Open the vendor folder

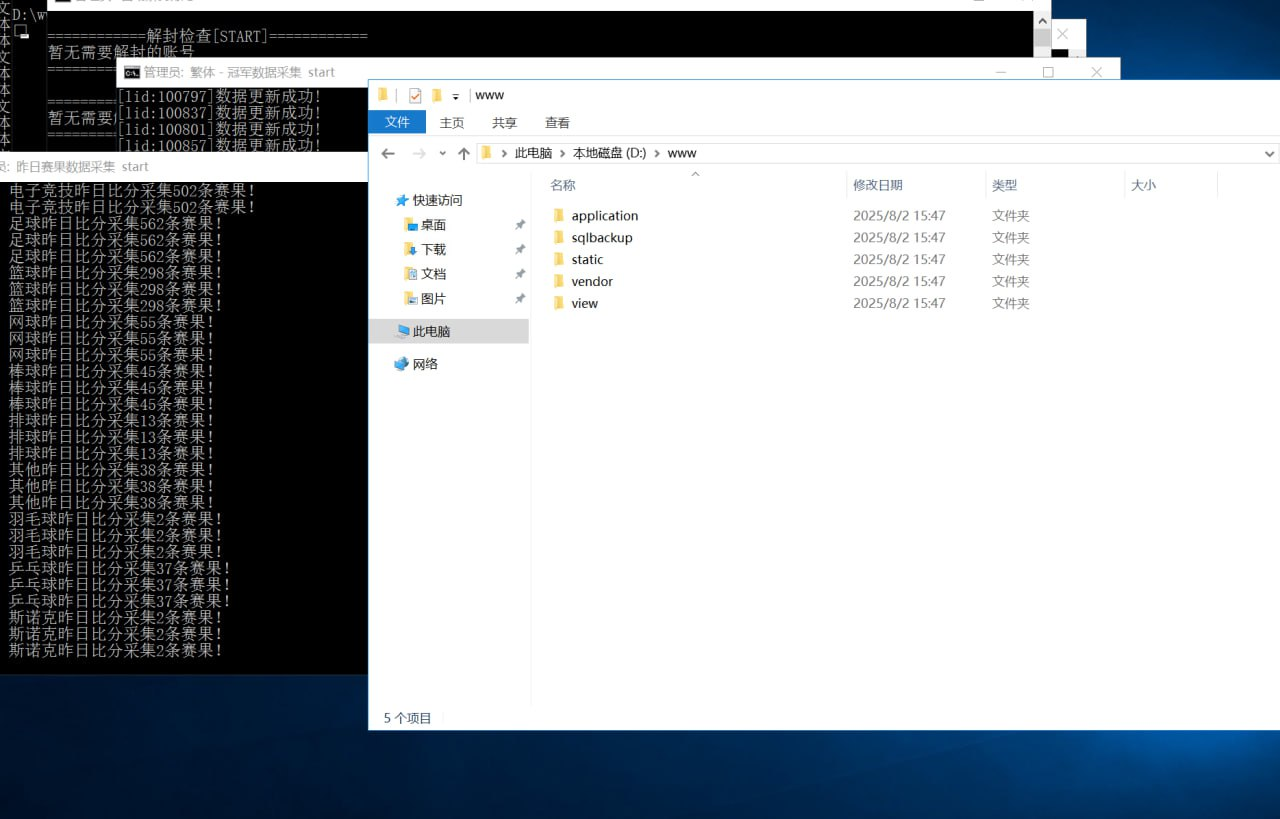click(x=591, y=282)
